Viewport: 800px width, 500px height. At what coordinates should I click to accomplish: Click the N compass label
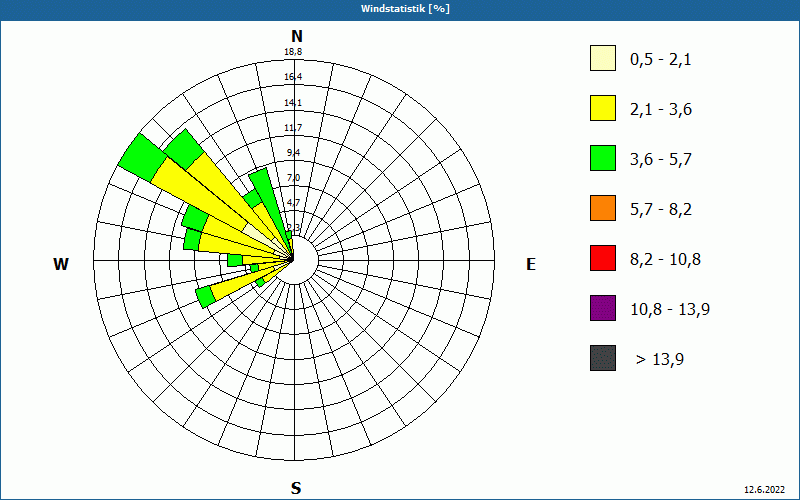click(297, 36)
